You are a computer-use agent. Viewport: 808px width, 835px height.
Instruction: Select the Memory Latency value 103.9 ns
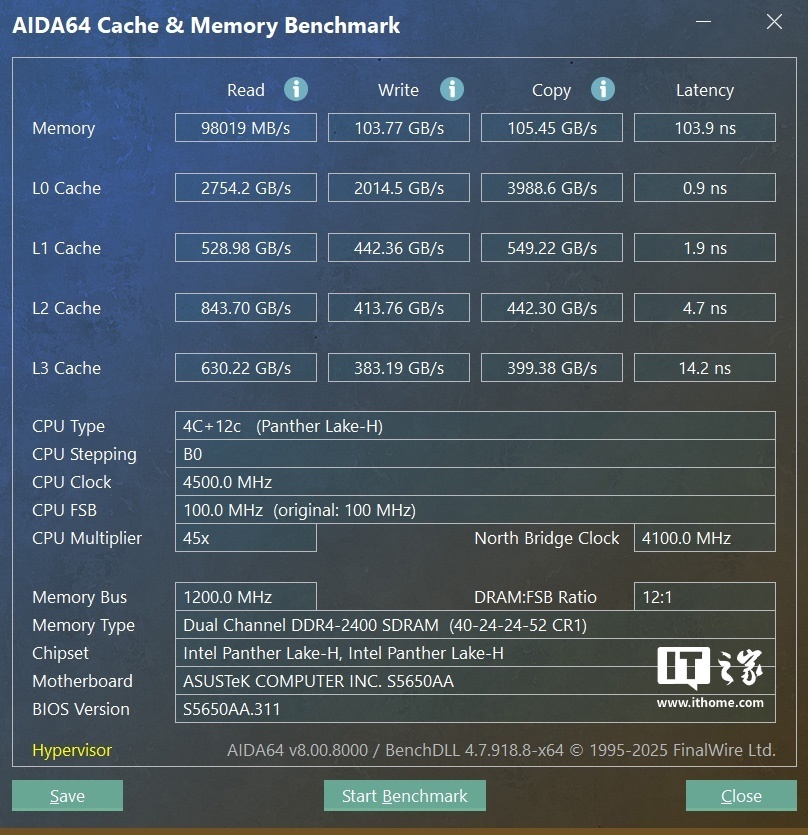point(705,128)
